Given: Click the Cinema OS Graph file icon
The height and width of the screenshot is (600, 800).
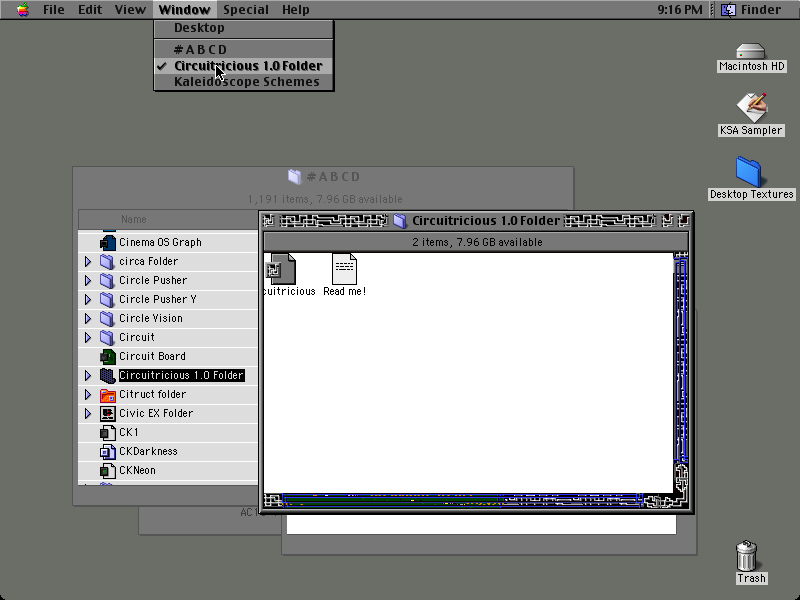Looking at the screenshot, I should 108,242.
